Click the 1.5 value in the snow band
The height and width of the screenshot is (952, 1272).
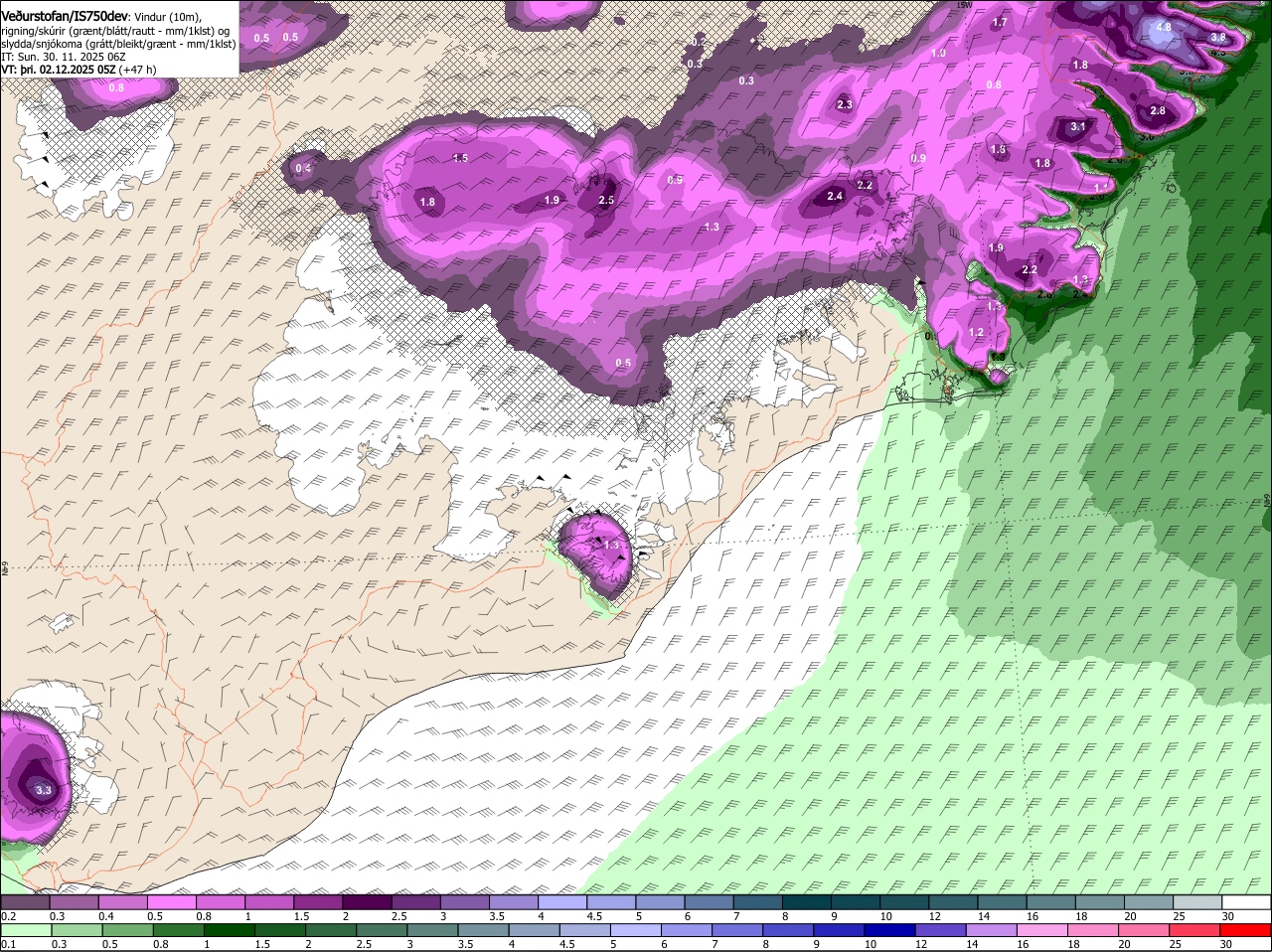click(x=460, y=158)
